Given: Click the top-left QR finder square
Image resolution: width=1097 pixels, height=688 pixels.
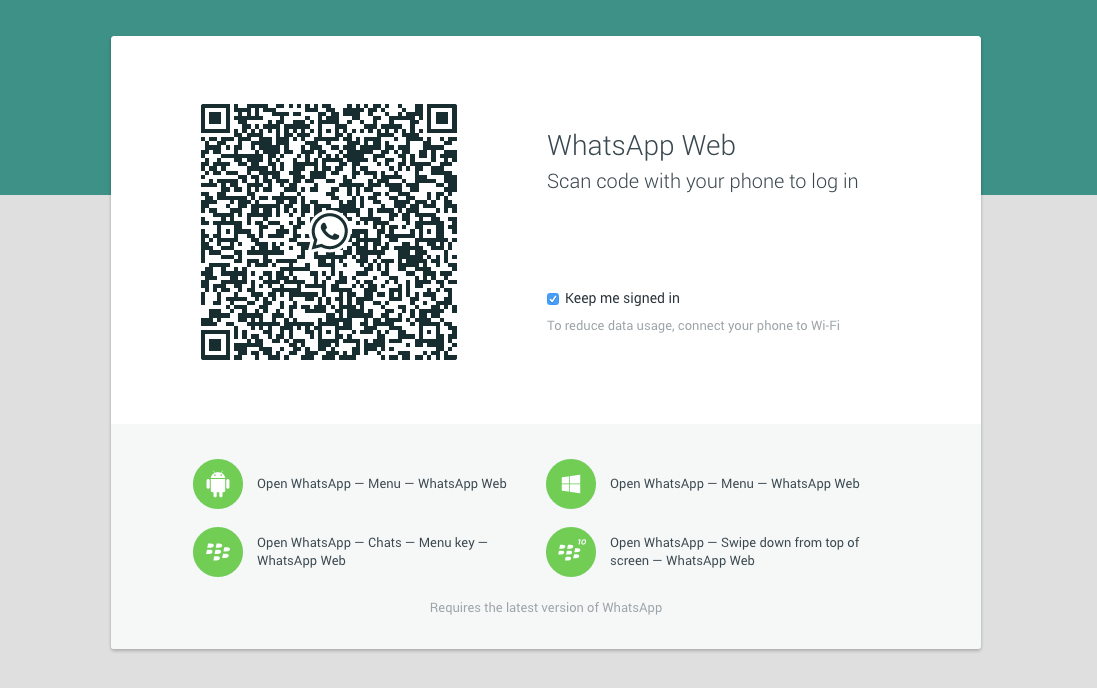Looking at the screenshot, I should tap(217, 120).
